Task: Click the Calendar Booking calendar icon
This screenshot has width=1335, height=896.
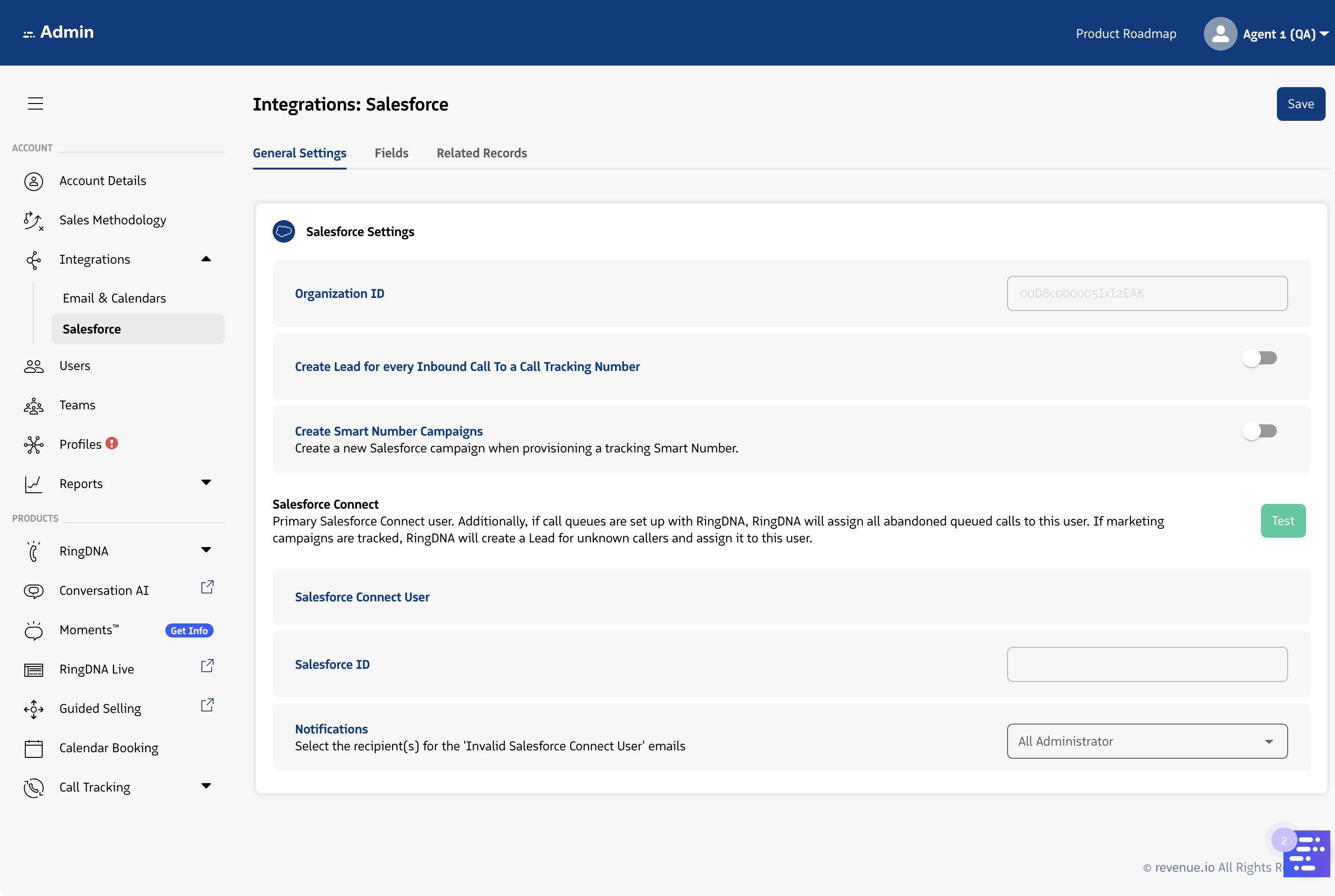Action: pos(34,748)
